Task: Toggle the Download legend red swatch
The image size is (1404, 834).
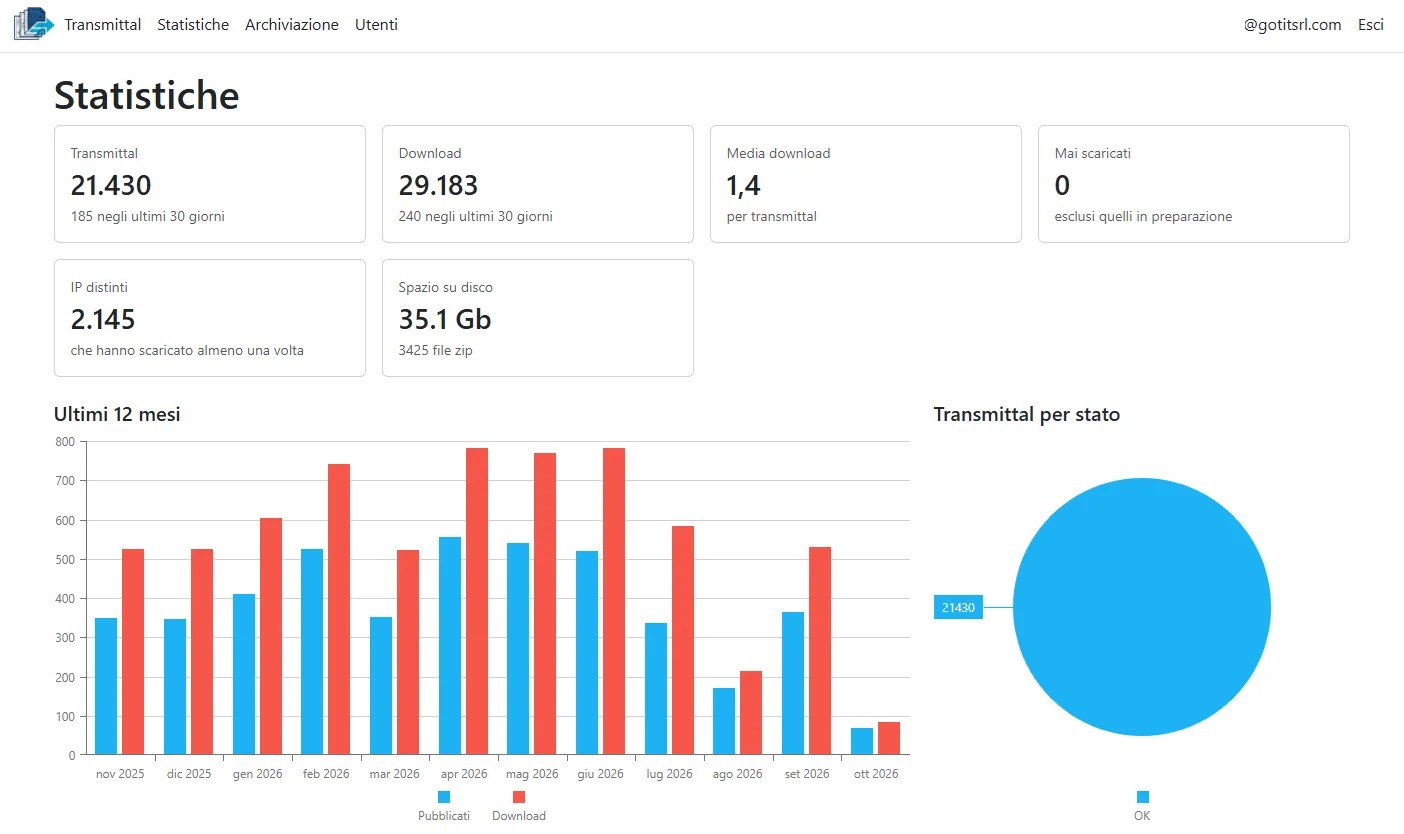Action: pyautogui.click(x=519, y=797)
